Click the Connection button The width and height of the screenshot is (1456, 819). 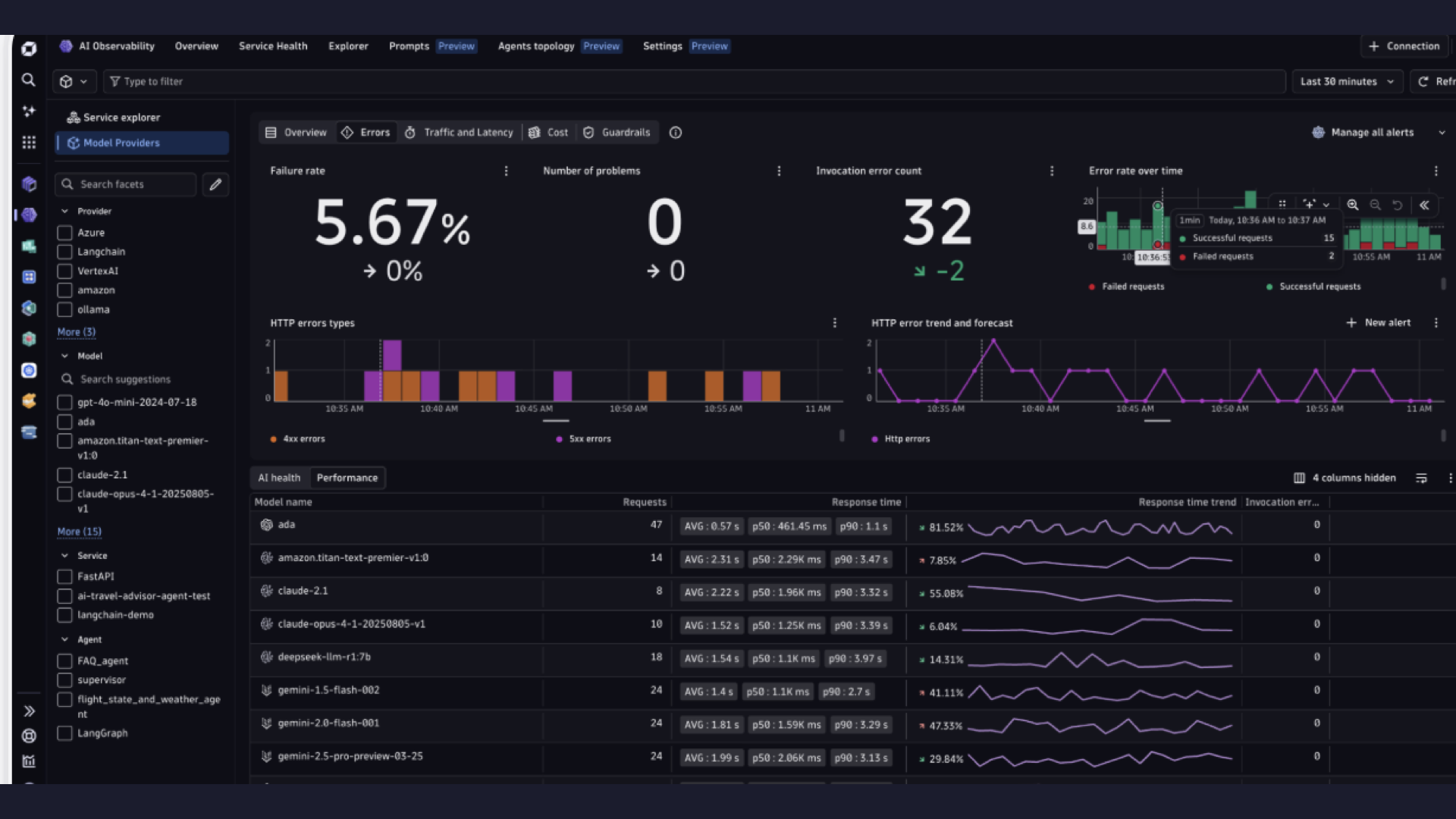1404,46
